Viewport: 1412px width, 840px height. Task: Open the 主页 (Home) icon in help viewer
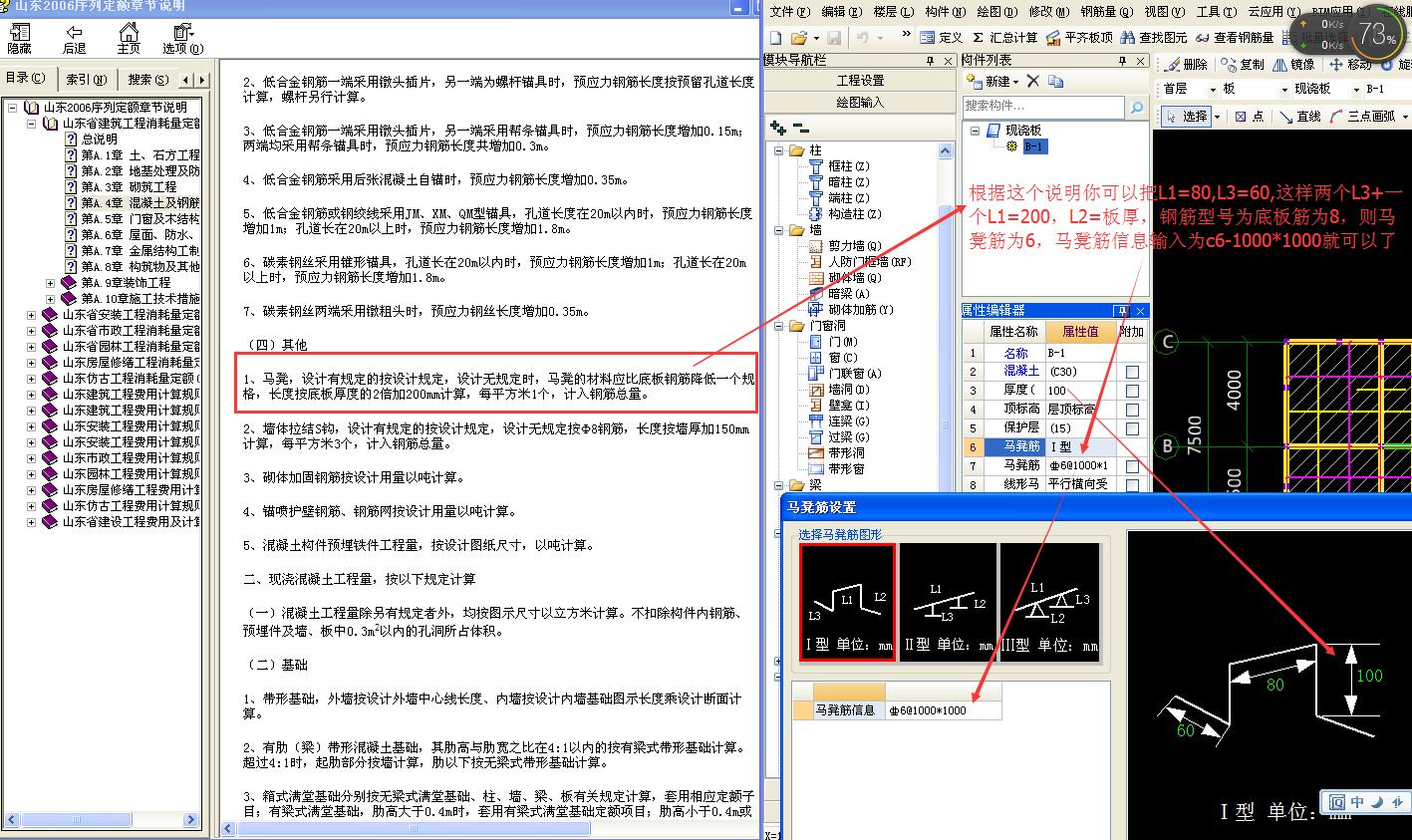pos(129,39)
